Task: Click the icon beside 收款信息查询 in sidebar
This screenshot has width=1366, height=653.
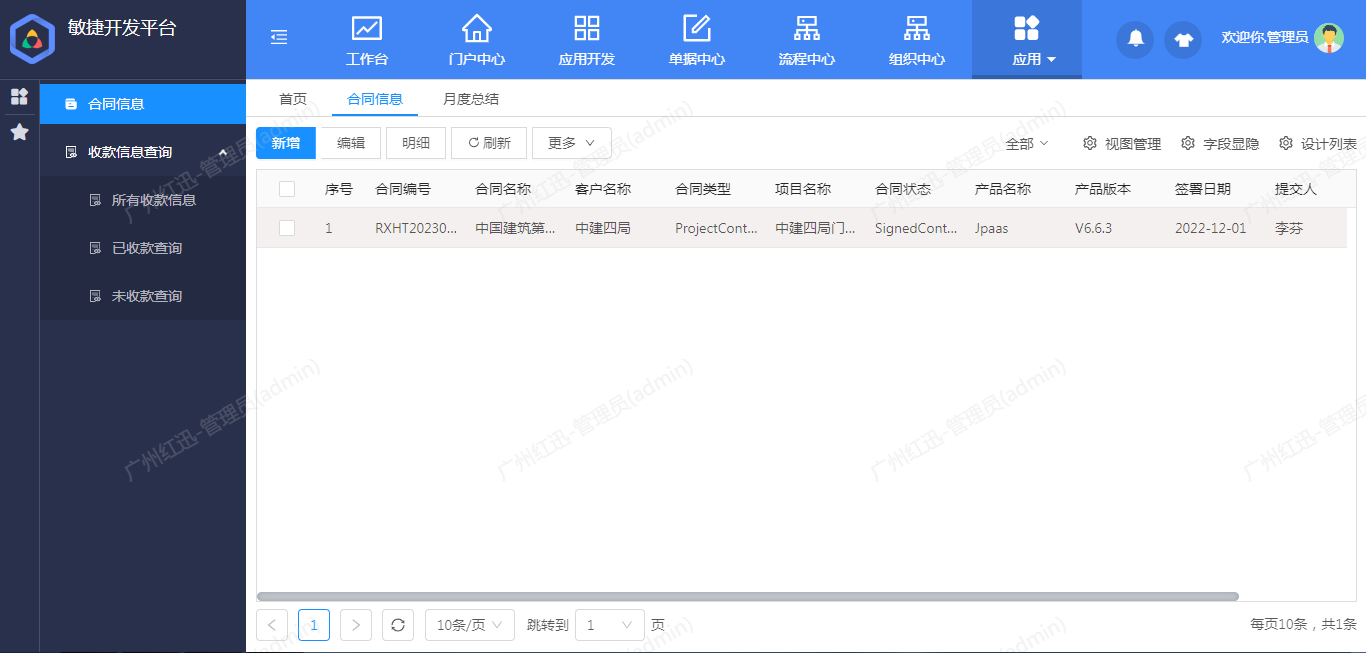Action: (x=71, y=152)
